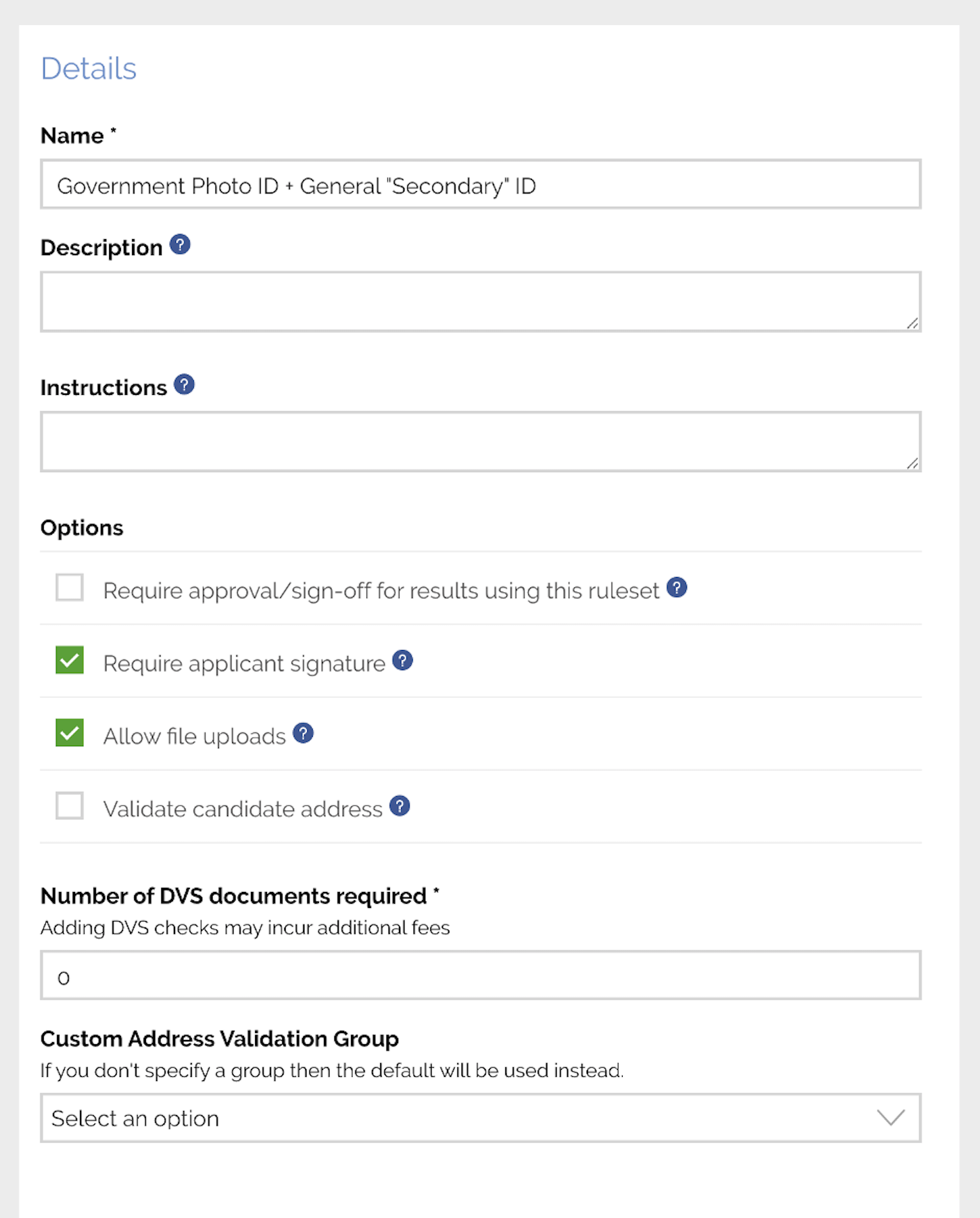Image resolution: width=980 pixels, height=1218 pixels.
Task: Click the Name input field
Action: pyautogui.click(x=481, y=184)
